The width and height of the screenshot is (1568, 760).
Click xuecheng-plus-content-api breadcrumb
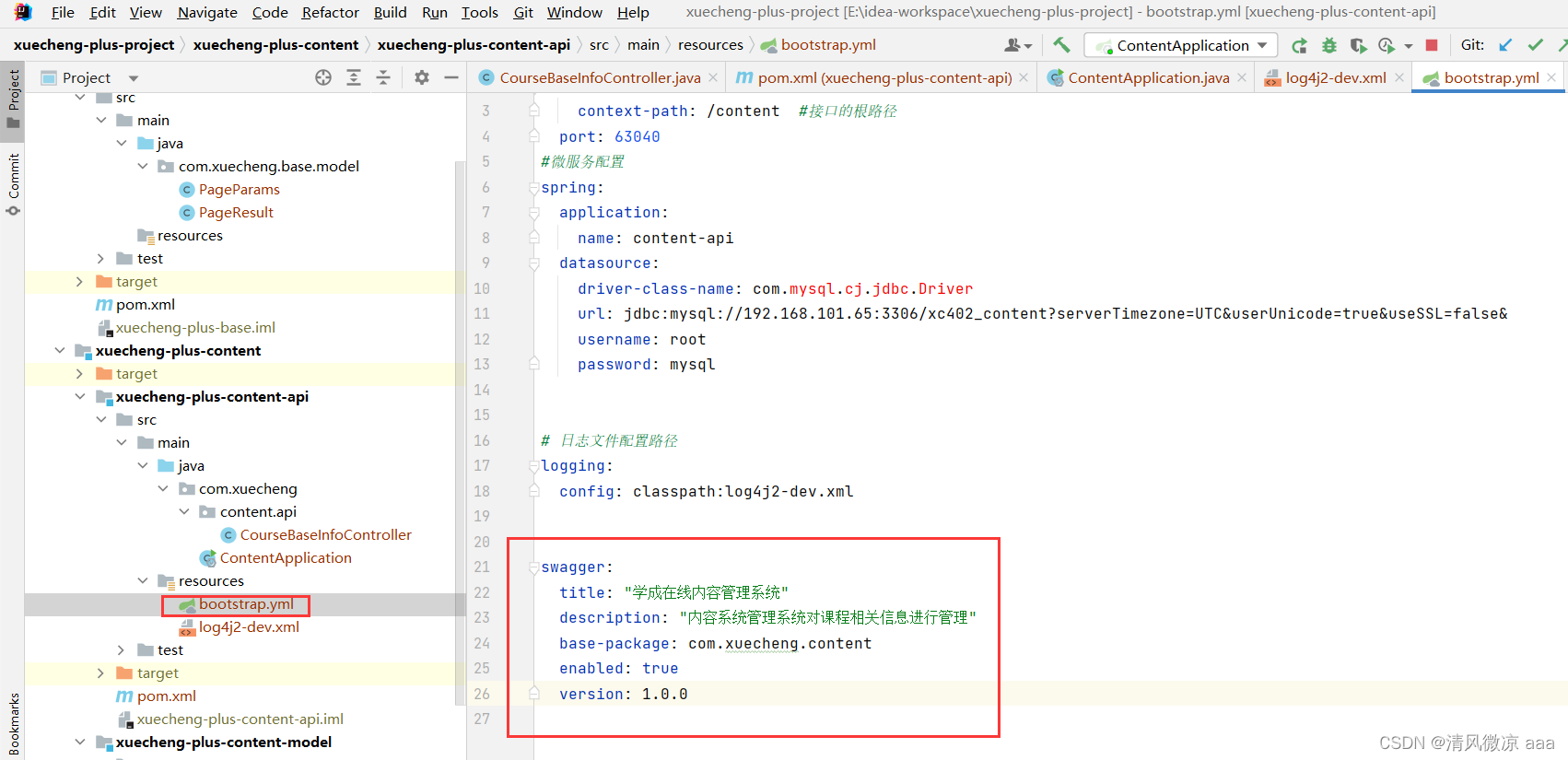[x=474, y=45]
